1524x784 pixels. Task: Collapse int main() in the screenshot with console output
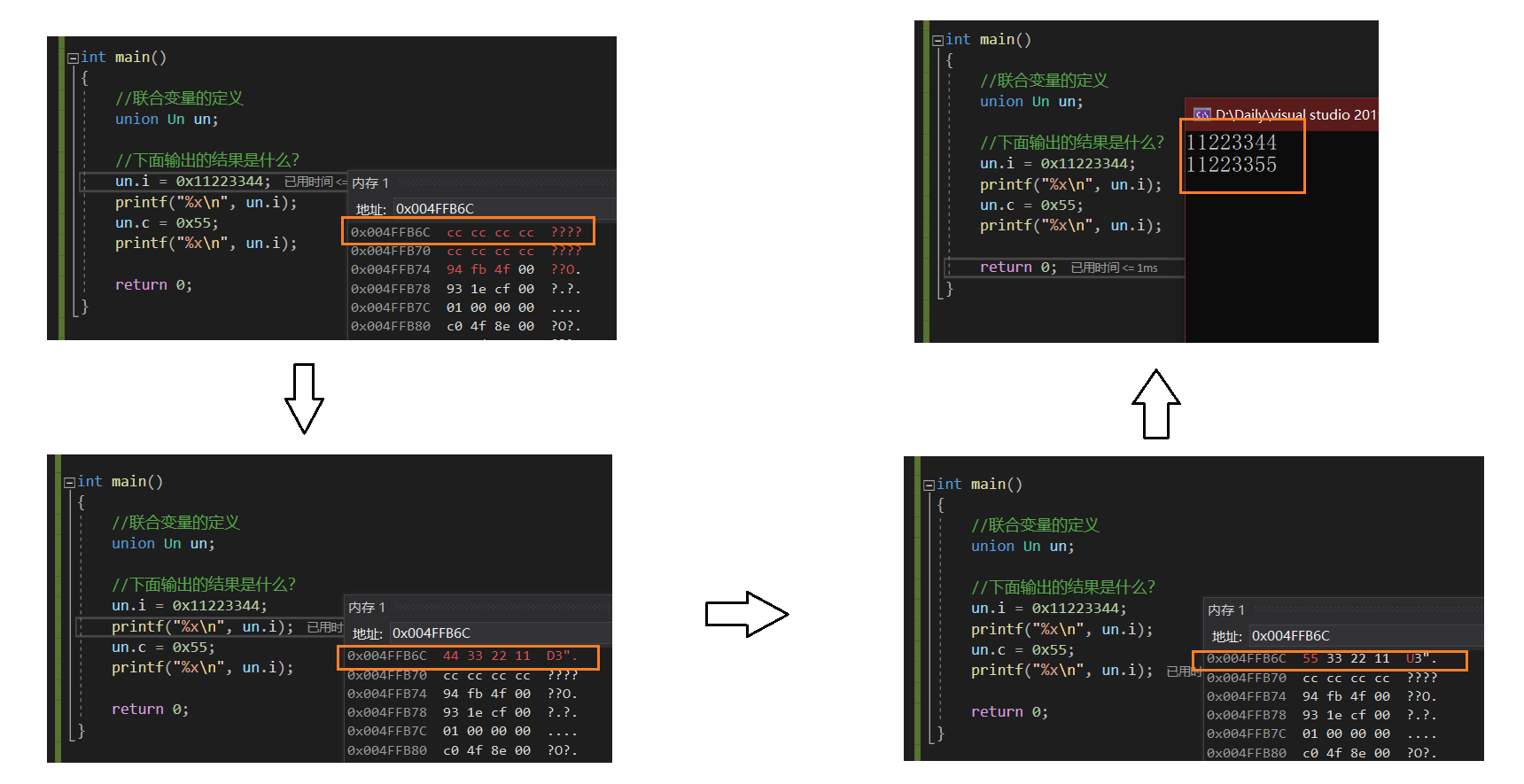pos(937,41)
